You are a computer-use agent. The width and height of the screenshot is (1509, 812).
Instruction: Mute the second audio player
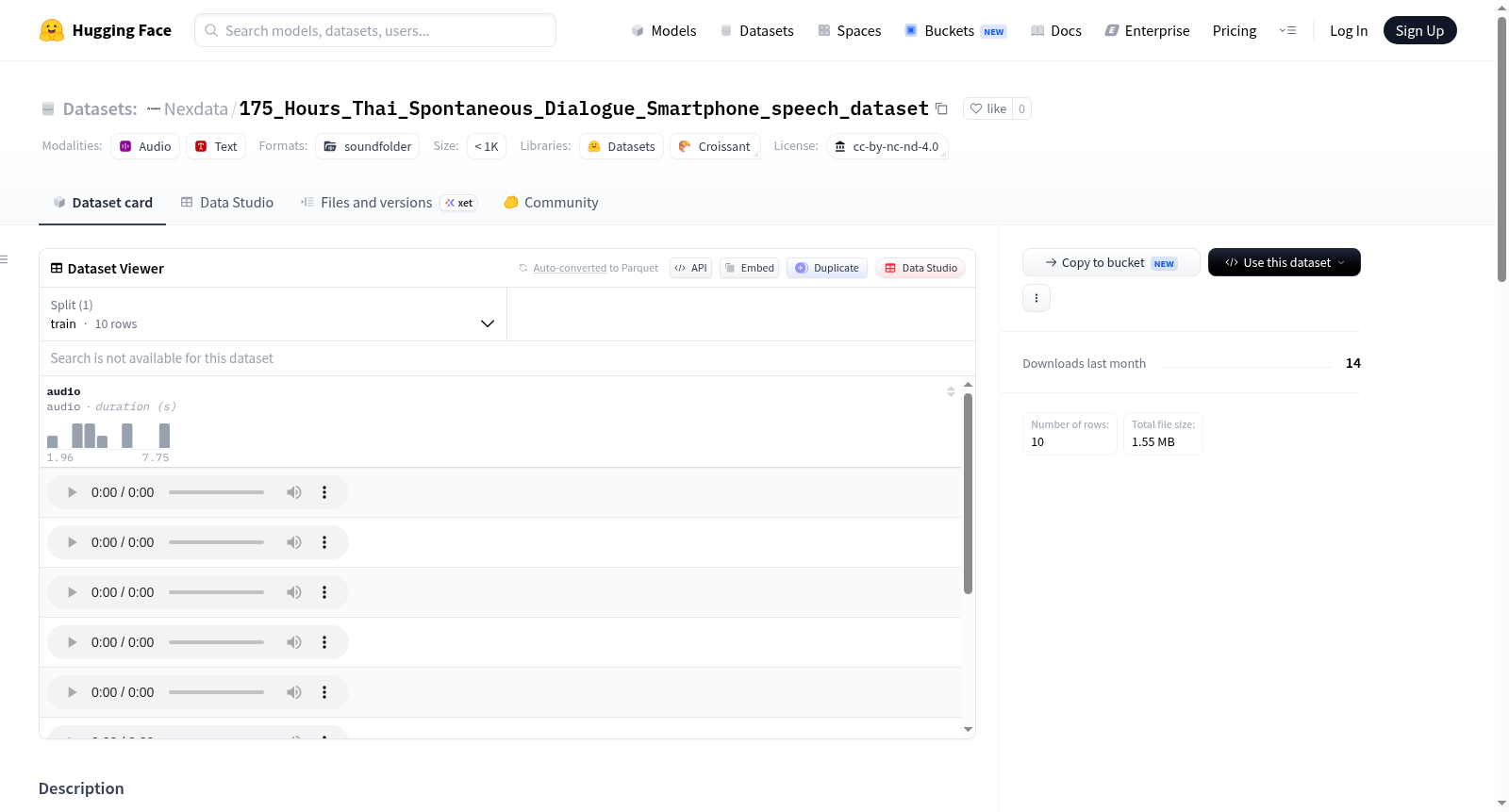[294, 542]
